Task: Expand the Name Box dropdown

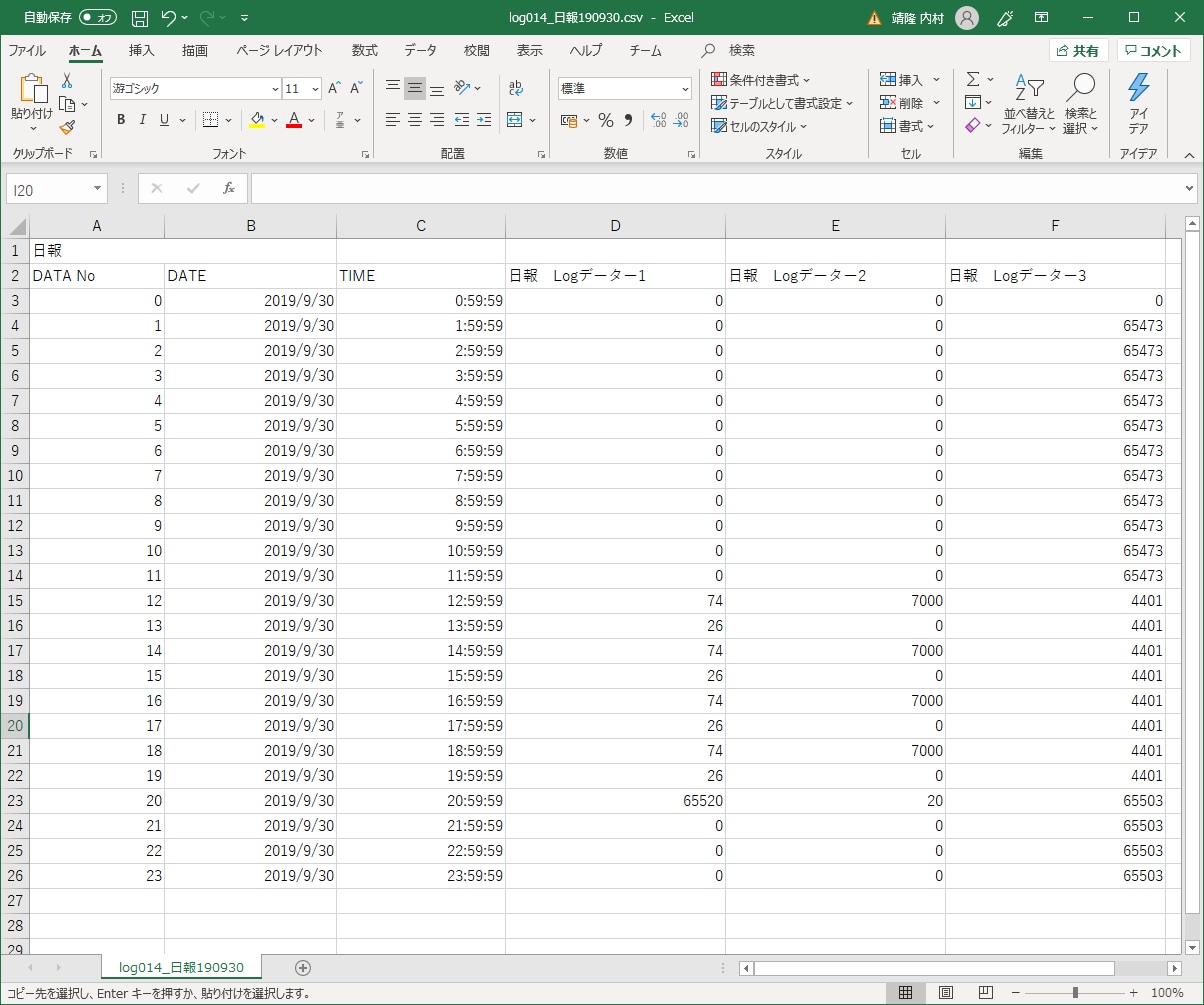Action: [98, 188]
